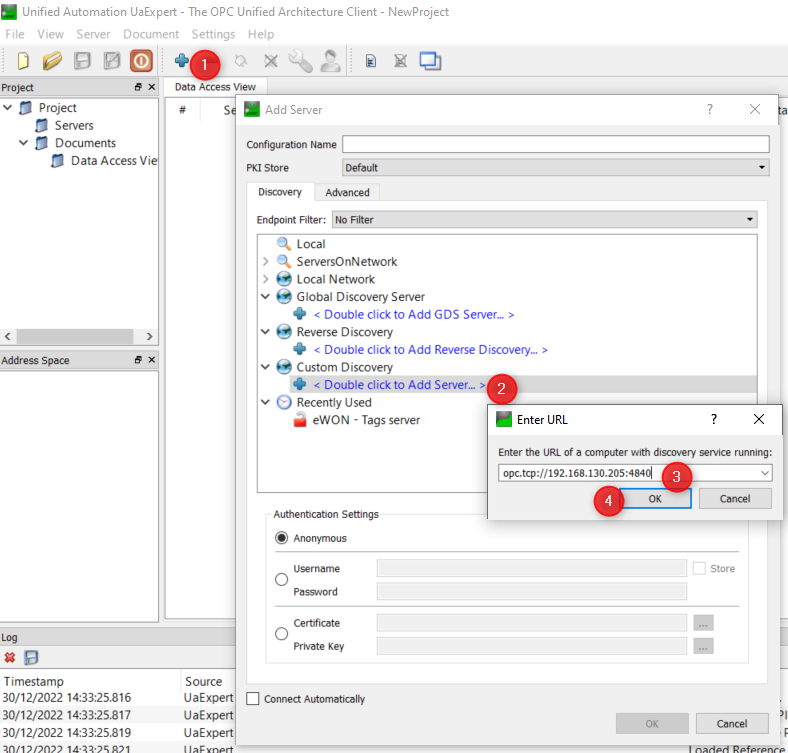This screenshot has width=788, height=753.
Task: Select Certificate authentication radio button
Action: [x=281, y=634]
